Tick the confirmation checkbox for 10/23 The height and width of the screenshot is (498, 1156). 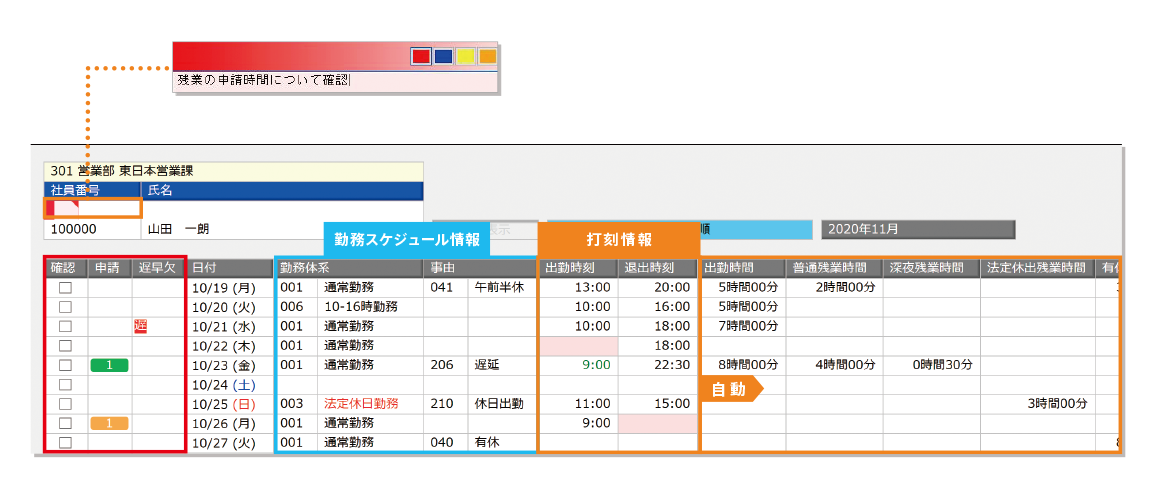point(66,365)
